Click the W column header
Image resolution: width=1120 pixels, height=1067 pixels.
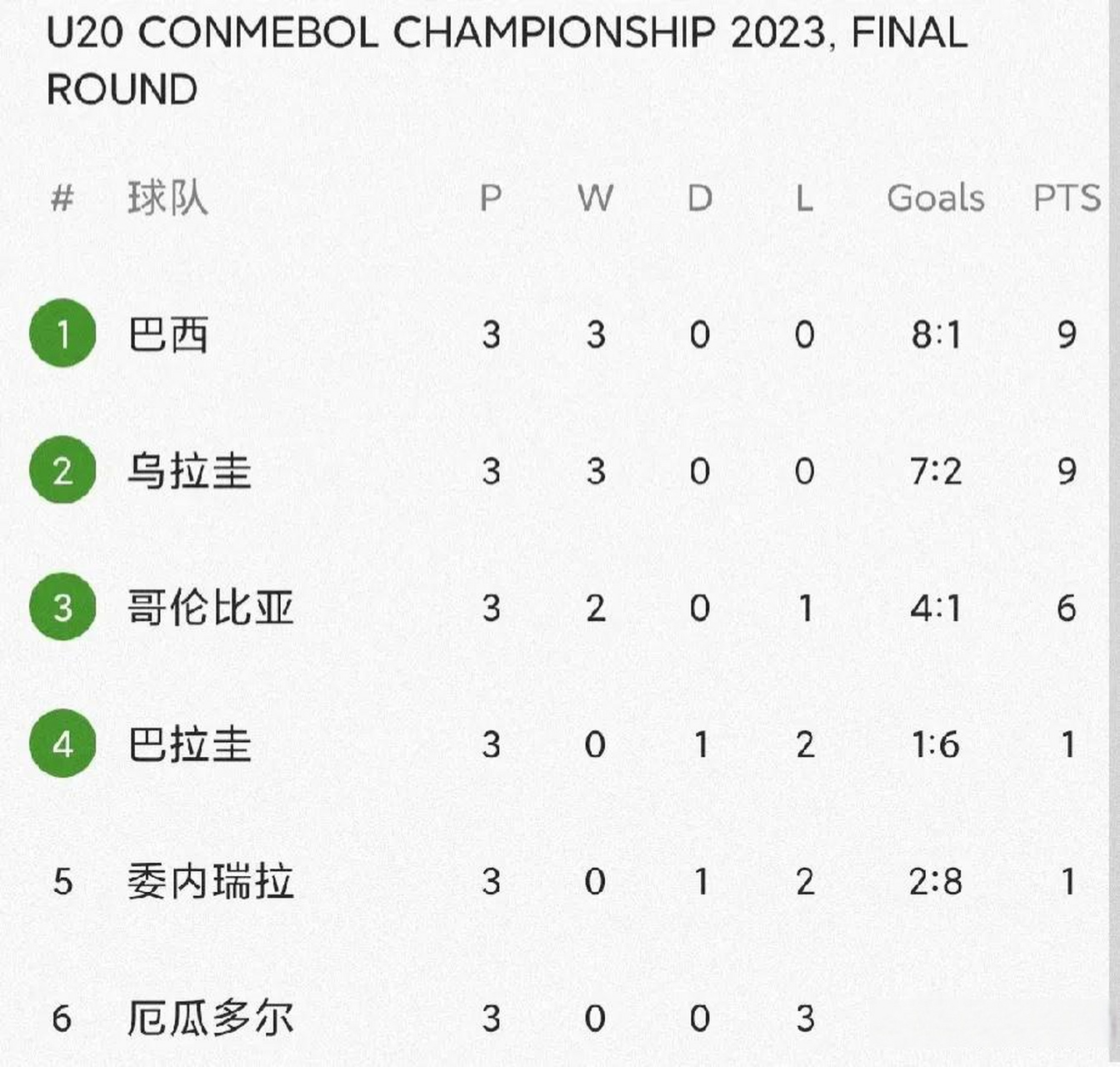point(595,198)
